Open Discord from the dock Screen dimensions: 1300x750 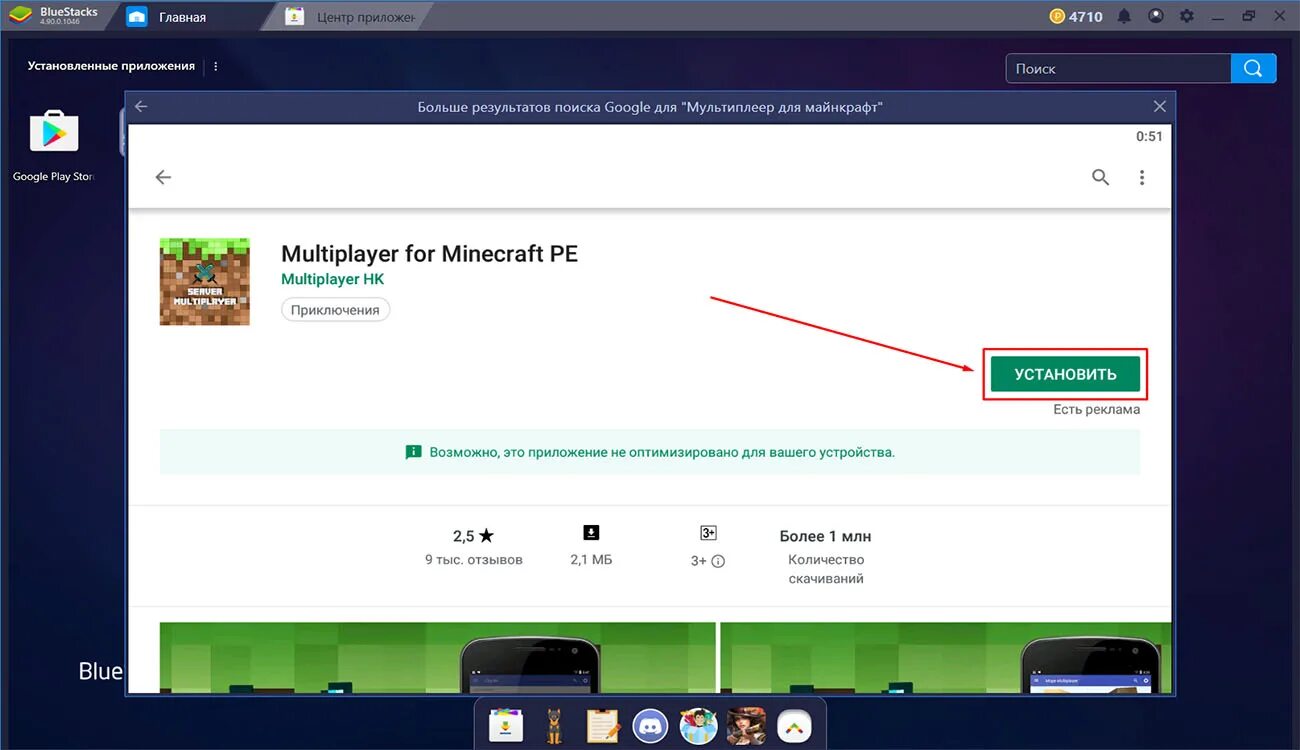pyautogui.click(x=650, y=725)
